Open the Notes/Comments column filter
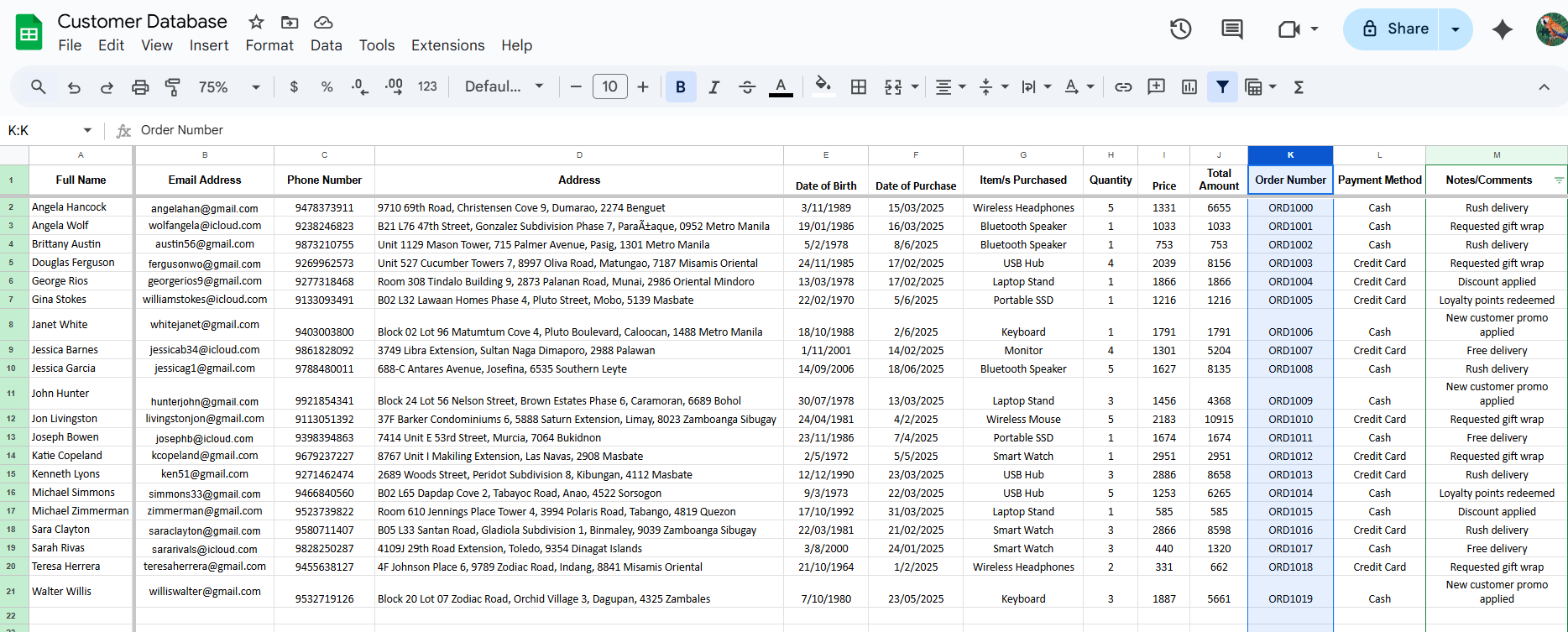This screenshot has height=632, width=1568. [1559, 180]
